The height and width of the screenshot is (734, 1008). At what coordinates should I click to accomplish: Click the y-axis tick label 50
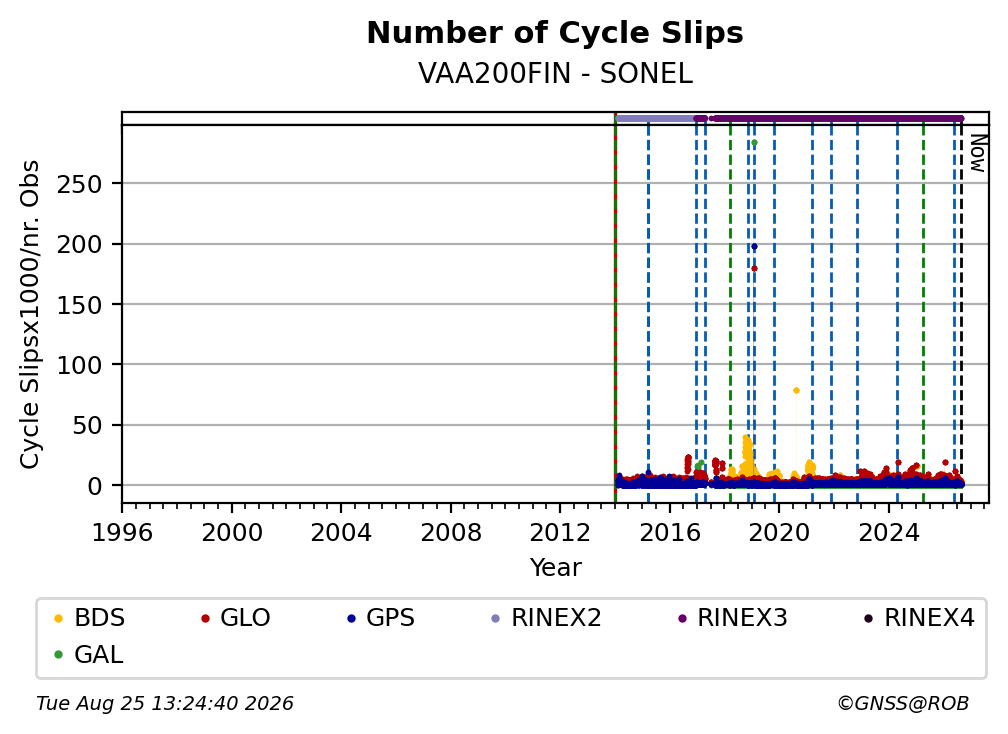pyautogui.click(x=87, y=425)
